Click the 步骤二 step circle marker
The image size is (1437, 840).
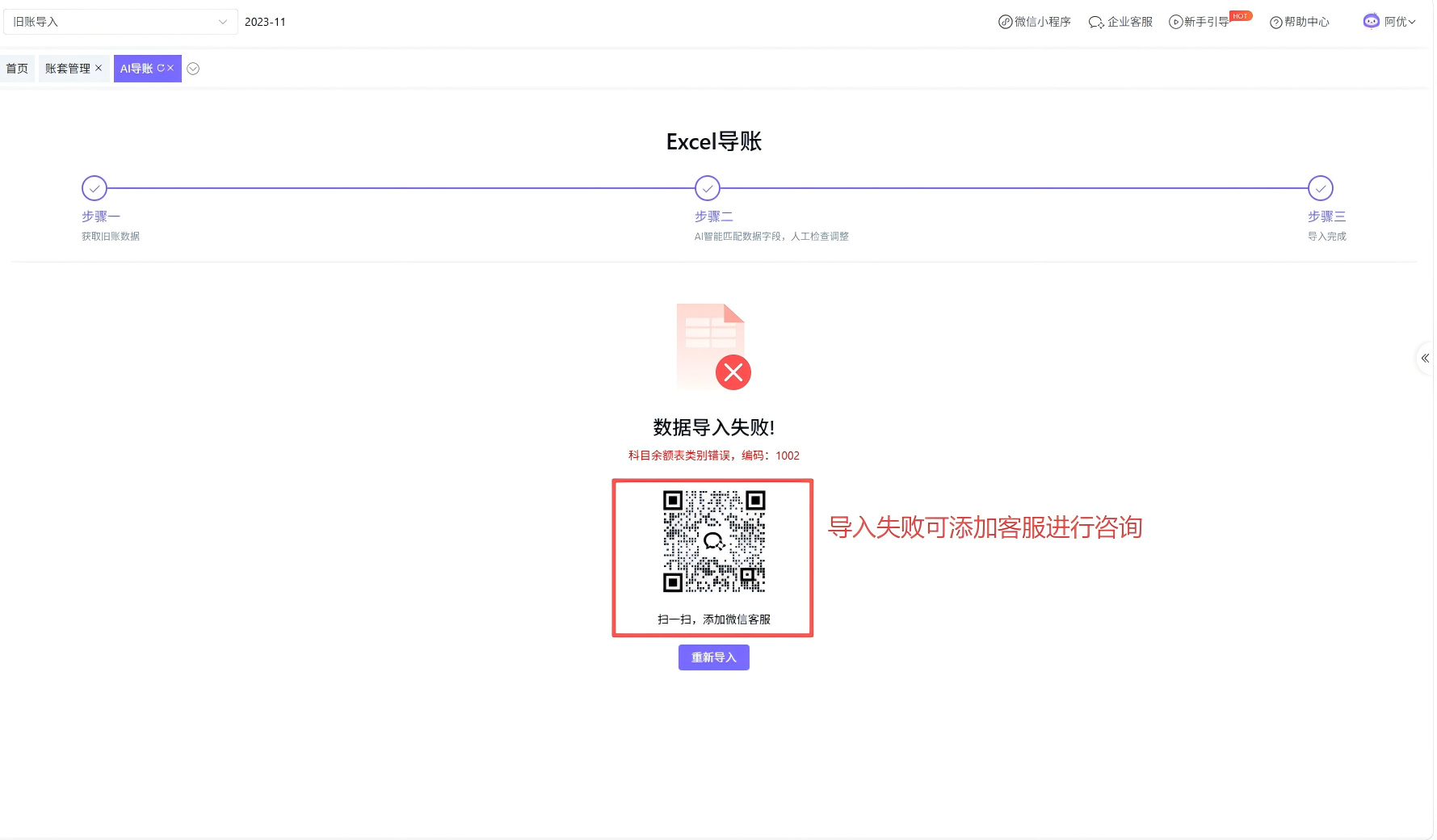pos(708,188)
